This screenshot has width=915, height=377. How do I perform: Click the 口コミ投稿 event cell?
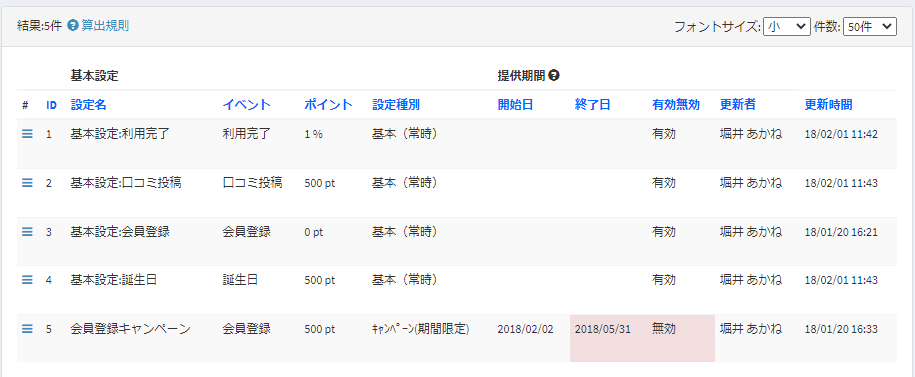point(253,183)
